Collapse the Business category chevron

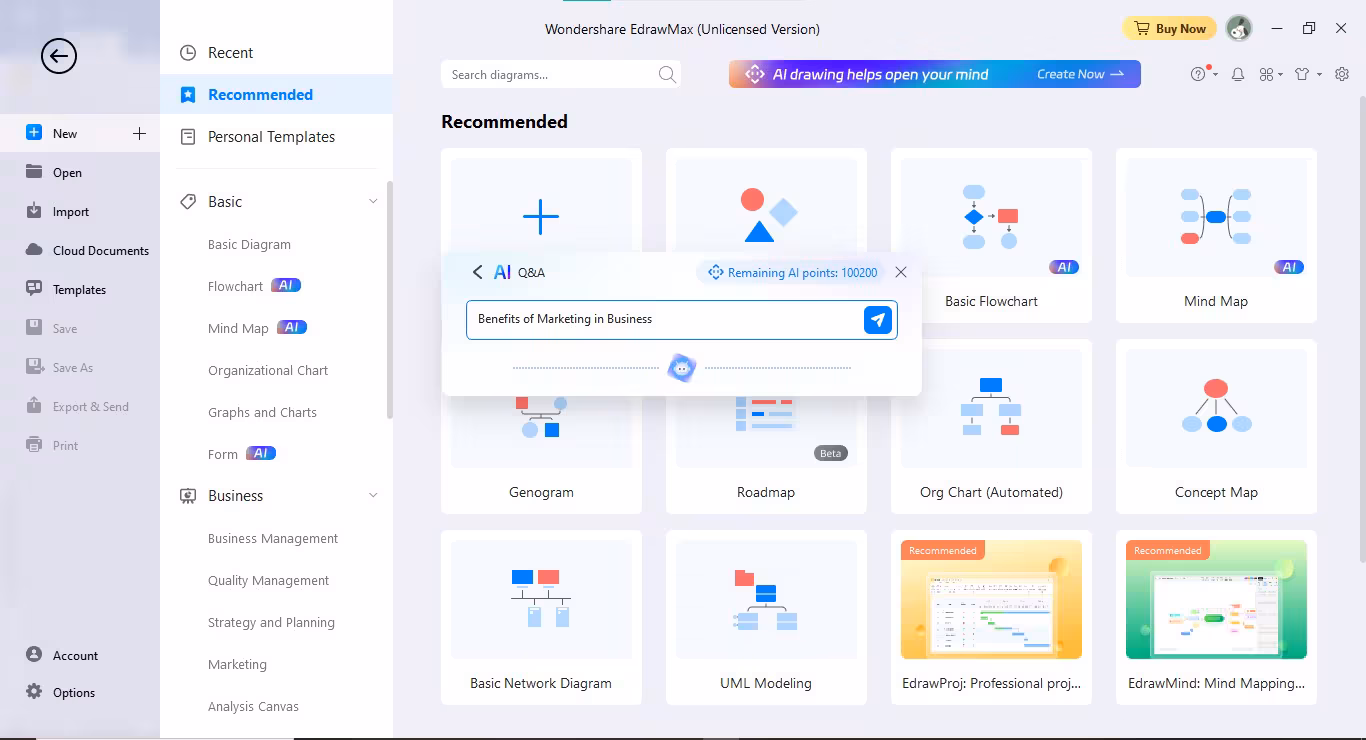(x=373, y=496)
